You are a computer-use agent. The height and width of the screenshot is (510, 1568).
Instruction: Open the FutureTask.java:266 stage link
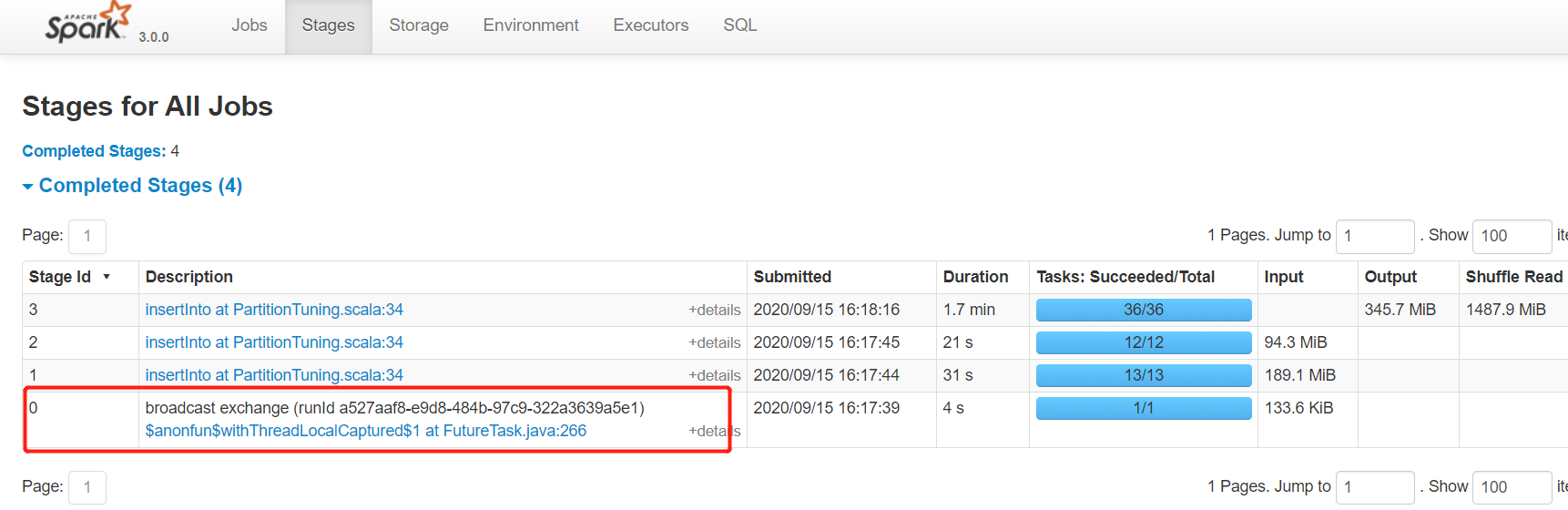point(365,431)
